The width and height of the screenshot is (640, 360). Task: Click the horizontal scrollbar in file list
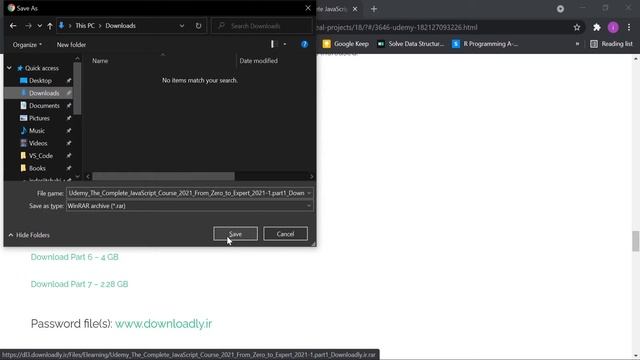point(163,176)
